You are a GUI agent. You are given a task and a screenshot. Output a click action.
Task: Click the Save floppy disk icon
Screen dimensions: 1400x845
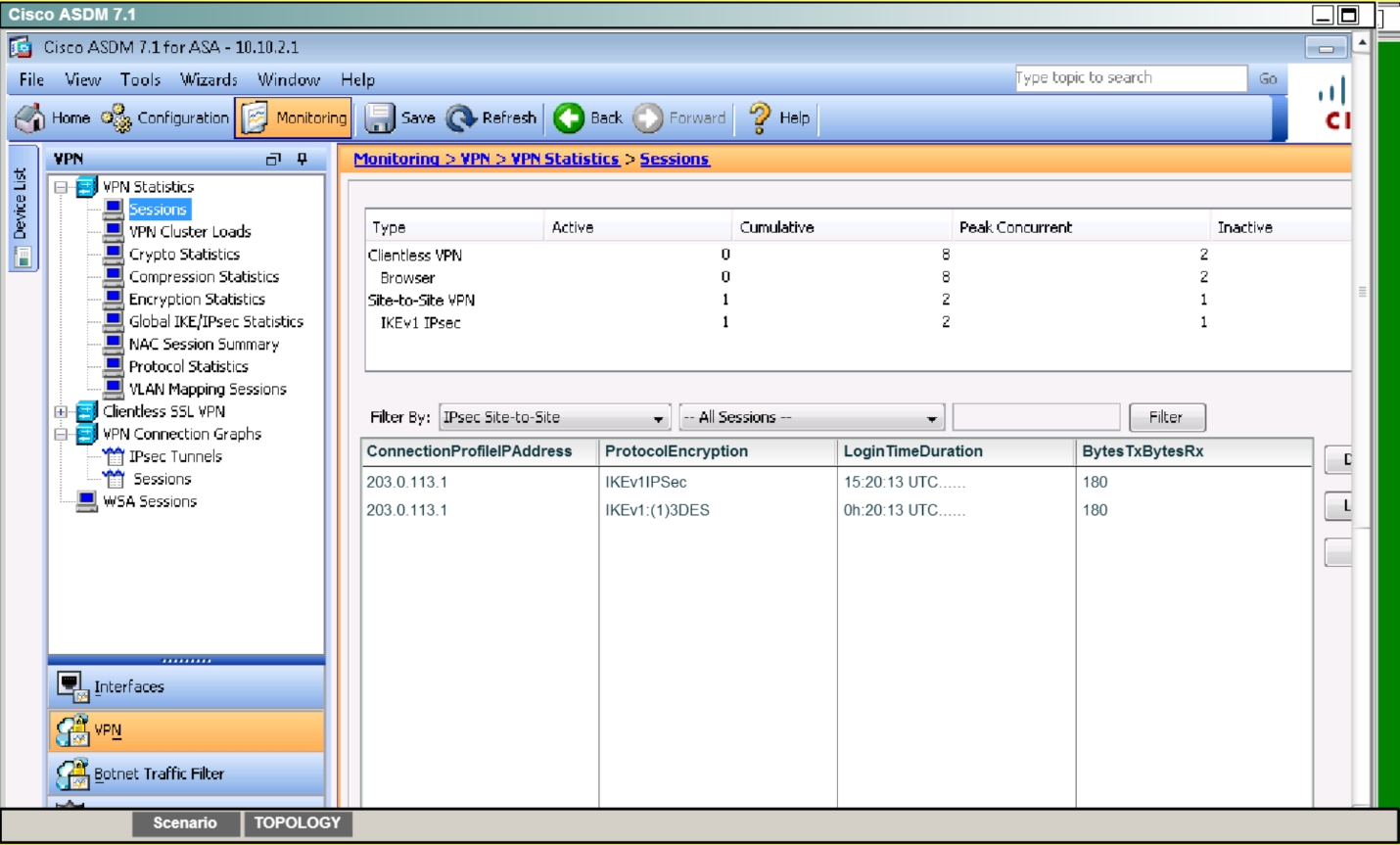pyautogui.click(x=380, y=117)
